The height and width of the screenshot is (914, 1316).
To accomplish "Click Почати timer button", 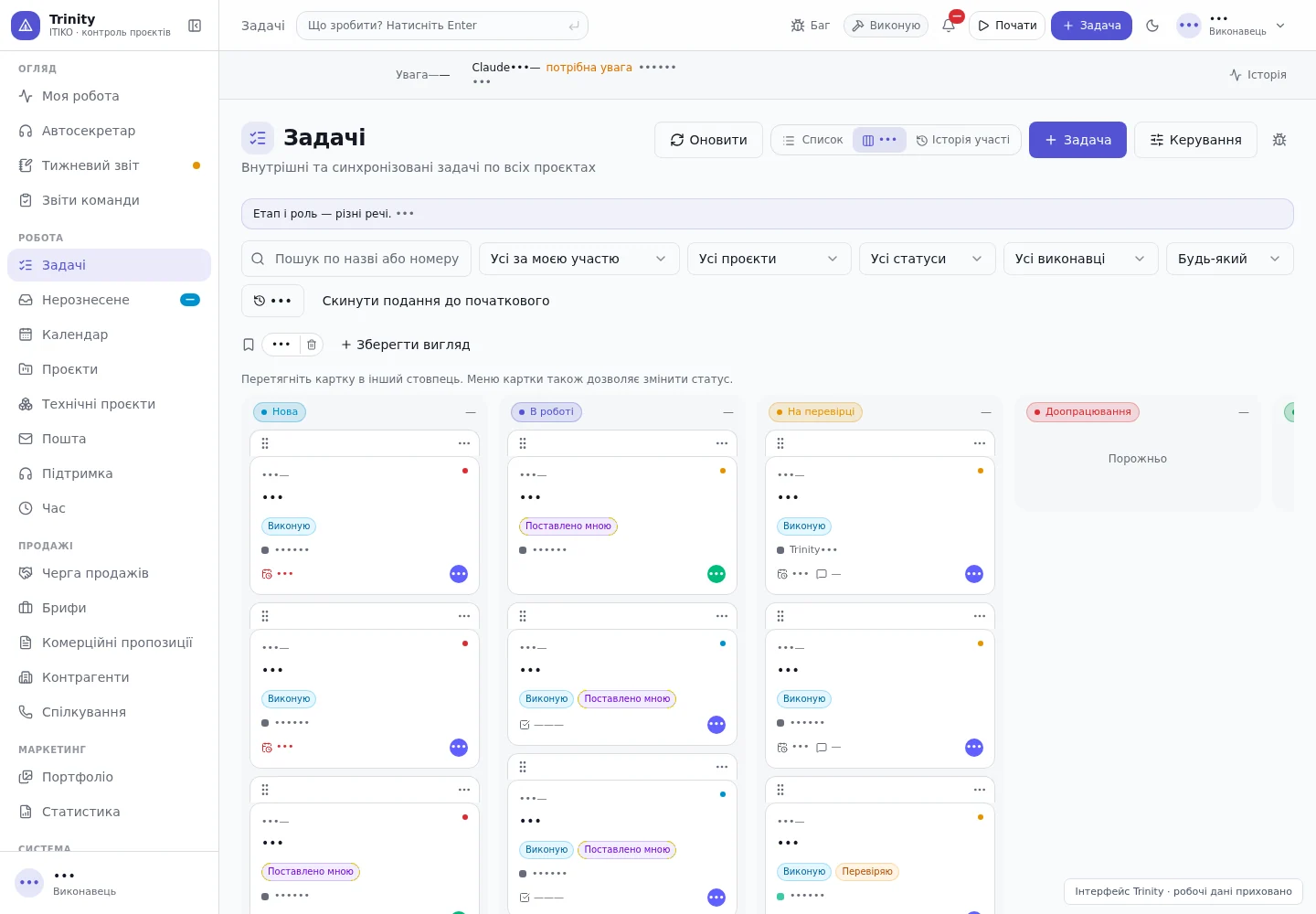I will tap(1007, 26).
